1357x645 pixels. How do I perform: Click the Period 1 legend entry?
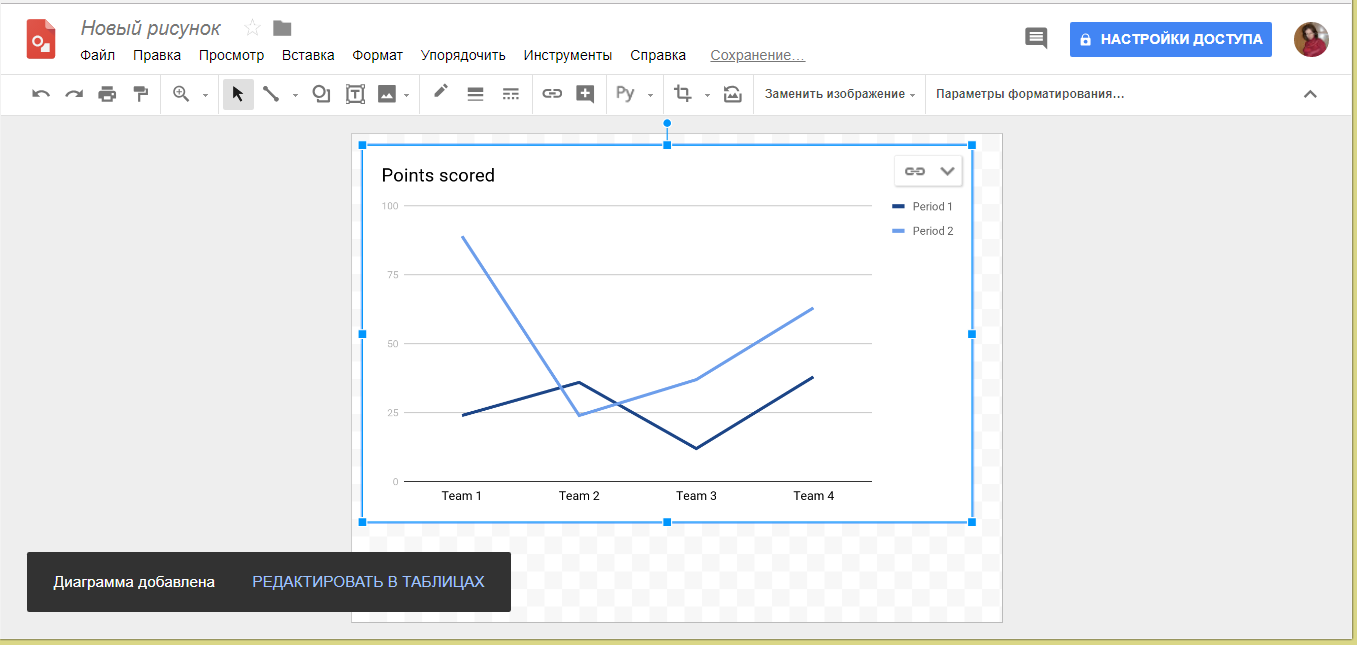point(922,207)
